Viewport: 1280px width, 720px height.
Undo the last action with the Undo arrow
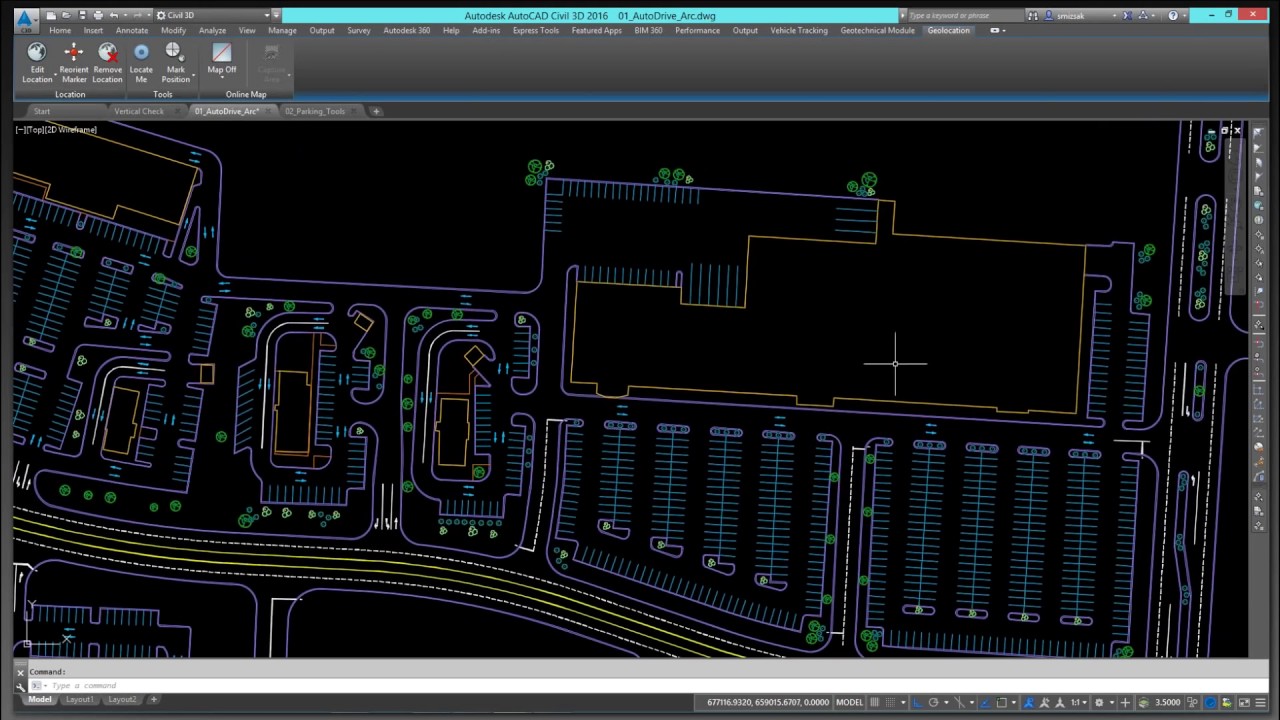point(113,16)
